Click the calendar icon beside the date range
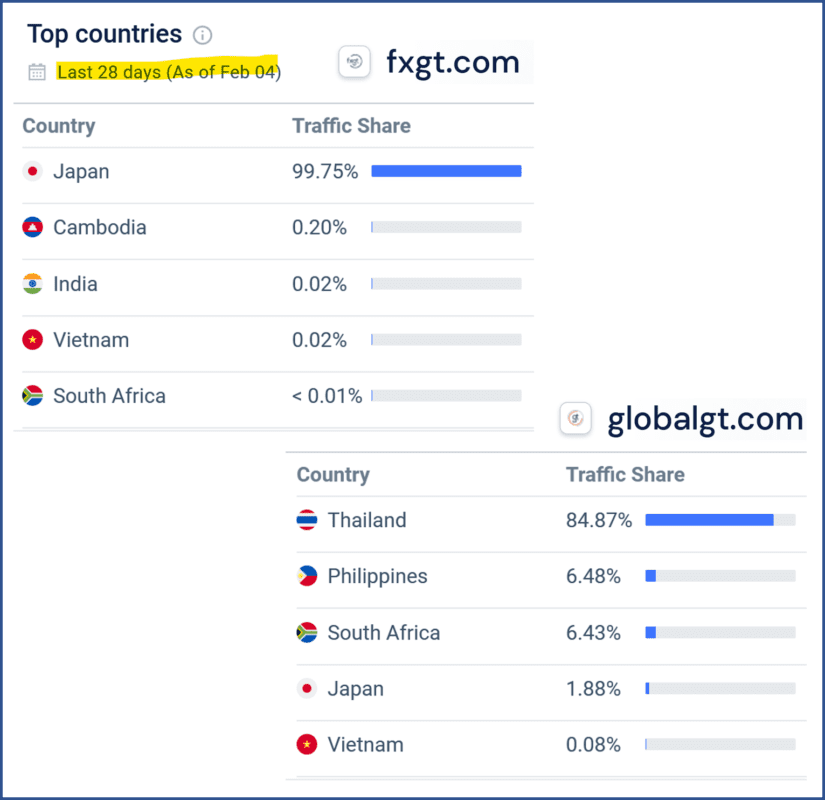The height and width of the screenshot is (800, 825). click(37, 72)
